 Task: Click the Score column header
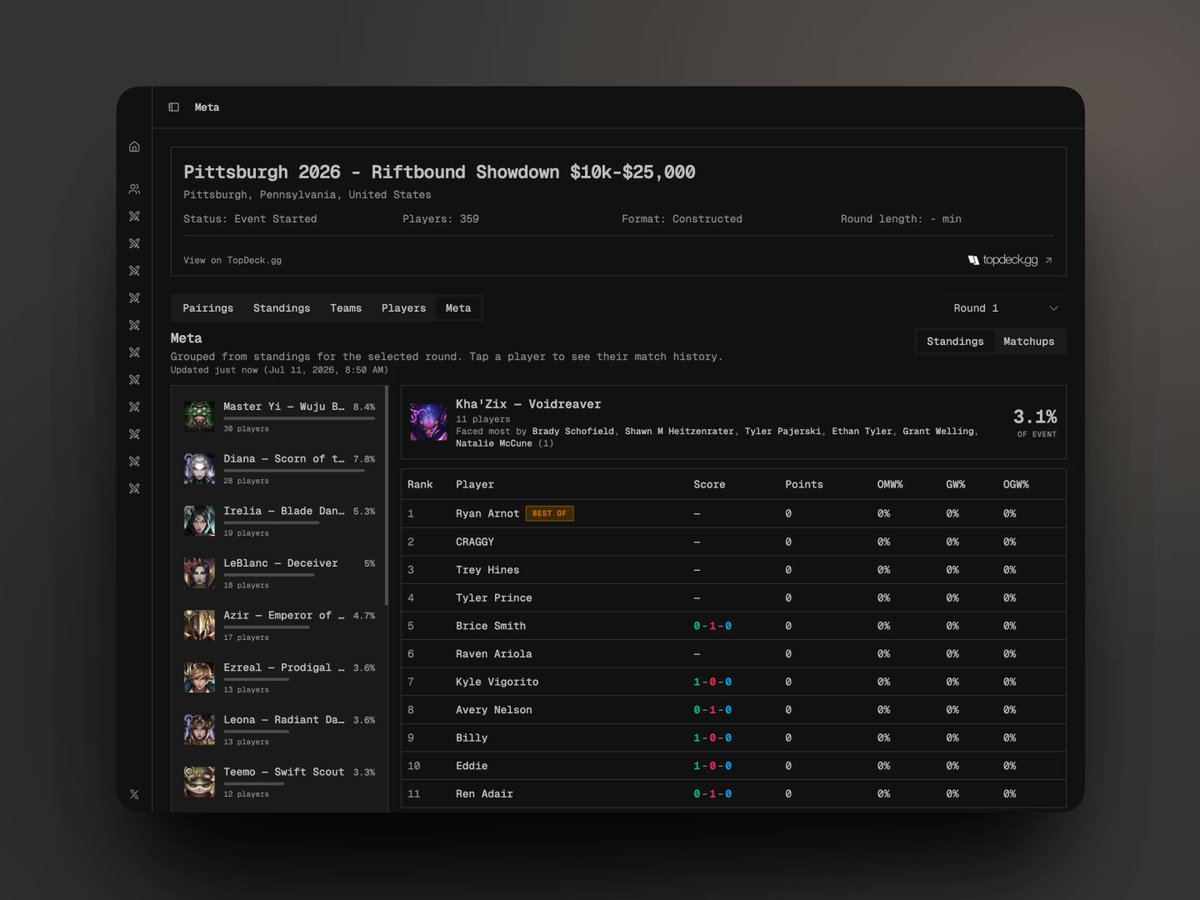tap(710, 484)
